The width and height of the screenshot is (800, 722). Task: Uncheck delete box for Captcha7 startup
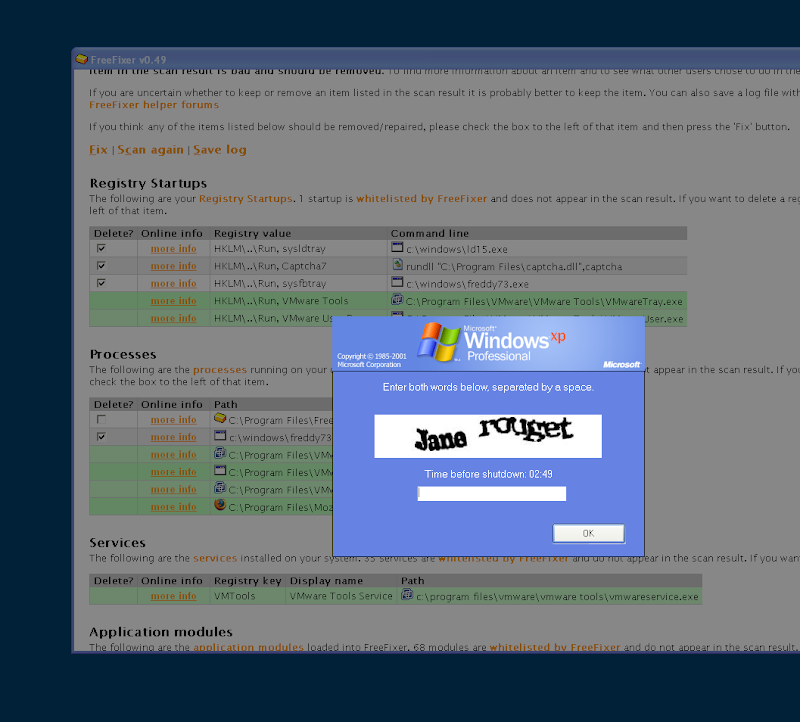102,265
